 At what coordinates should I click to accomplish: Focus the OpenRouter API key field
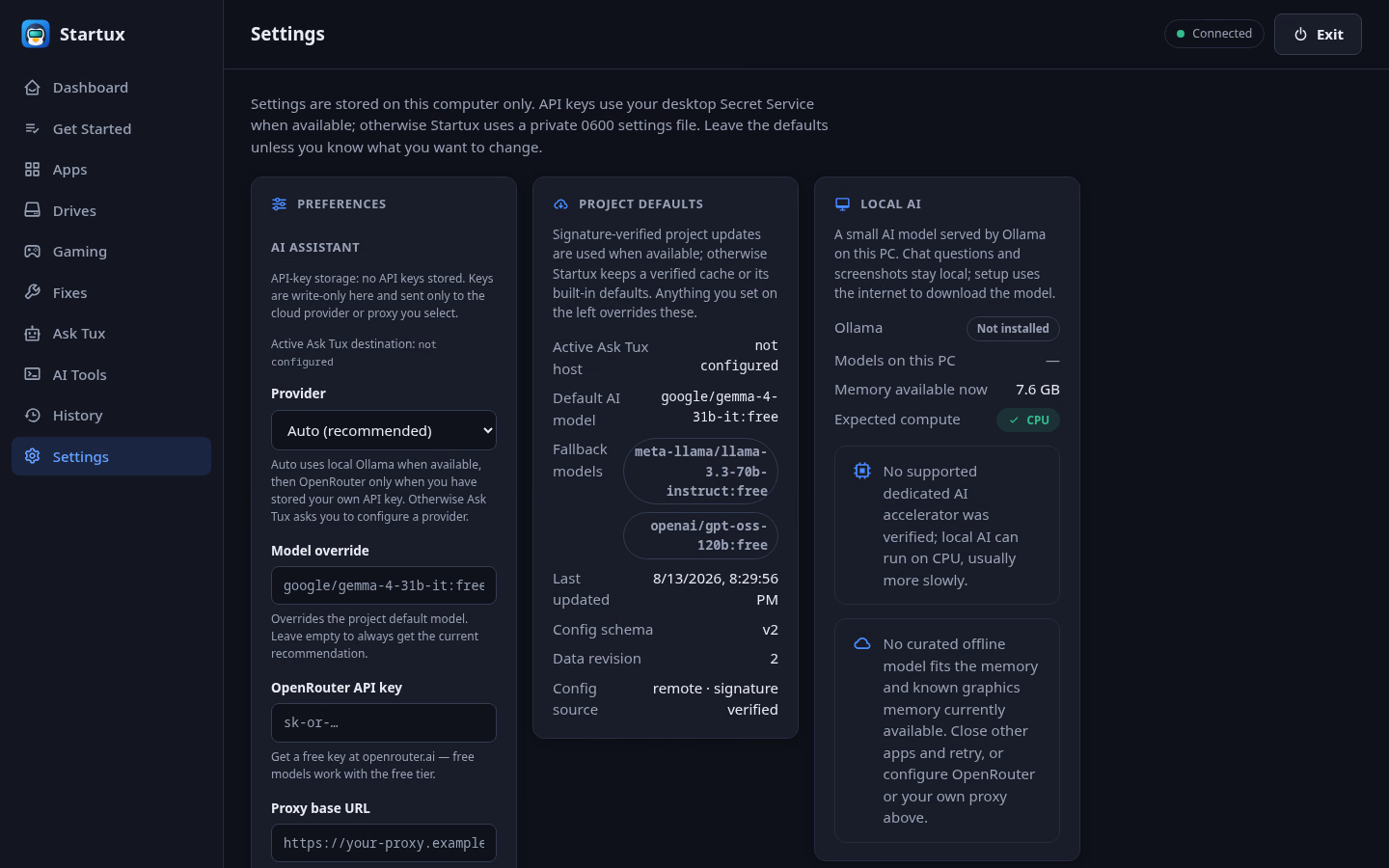pyautogui.click(x=384, y=722)
